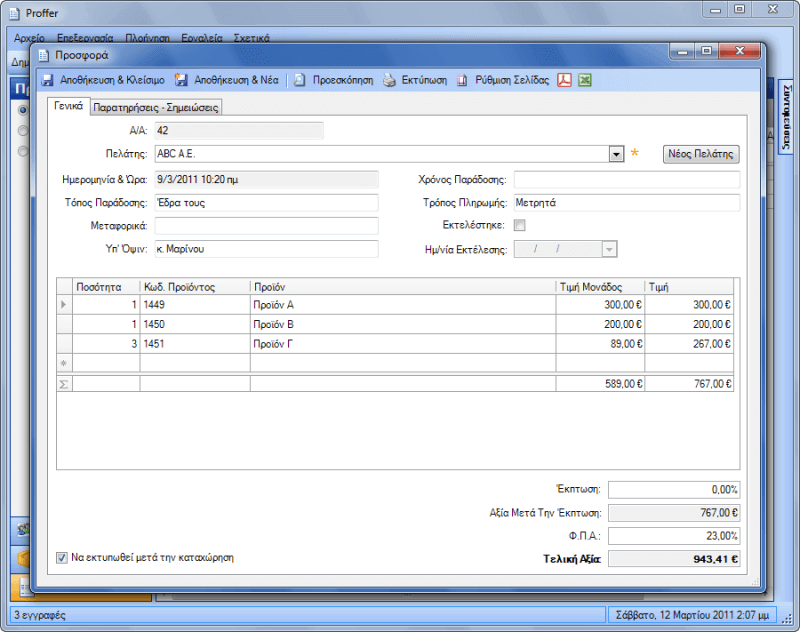Switch to Παρατηρήσεις - Σημειώσεις tab
800x632 pixels.
(x=155, y=107)
